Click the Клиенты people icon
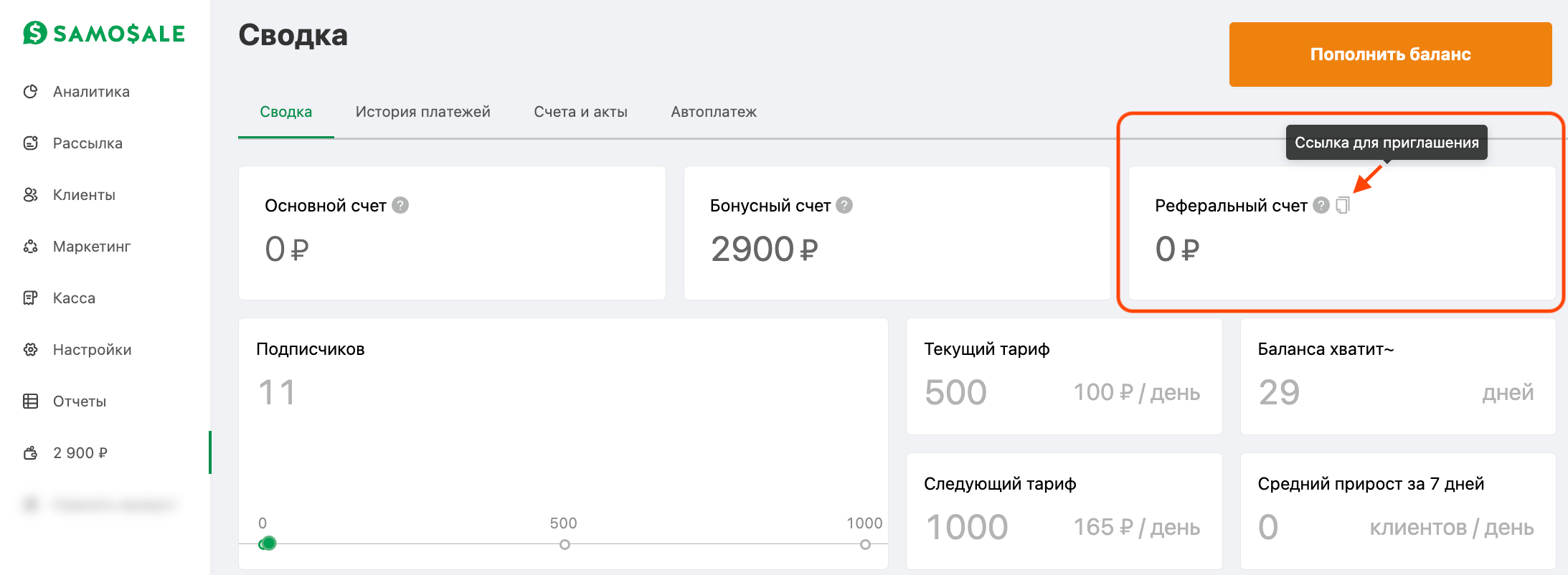Image resolution: width=1568 pixels, height=575 pixels. pos(30,195)
